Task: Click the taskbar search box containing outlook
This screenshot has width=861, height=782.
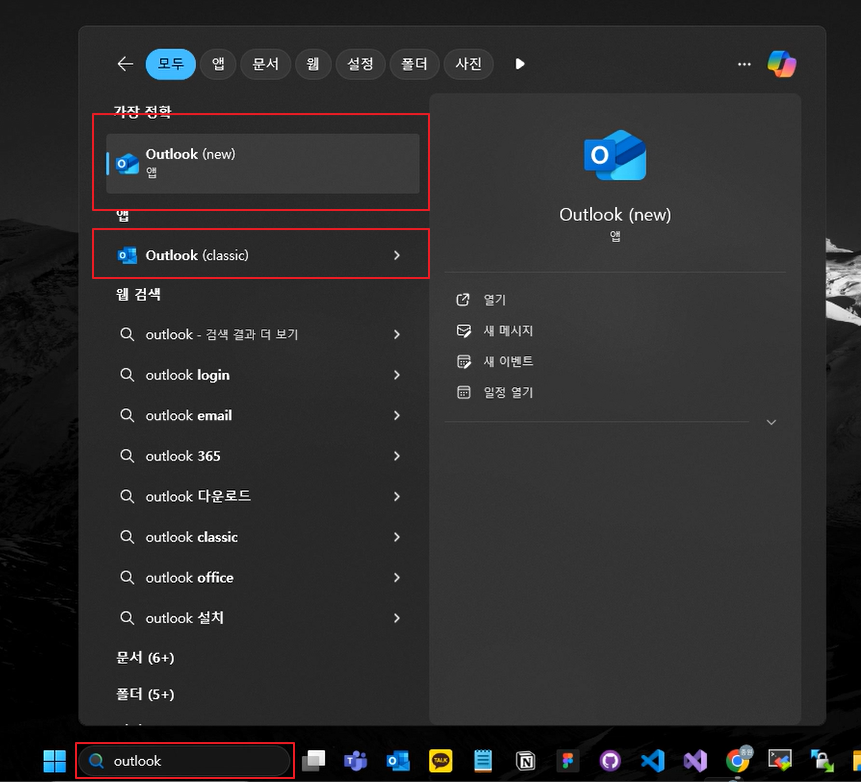Action: pyautogui.click(x=184, y=761)
